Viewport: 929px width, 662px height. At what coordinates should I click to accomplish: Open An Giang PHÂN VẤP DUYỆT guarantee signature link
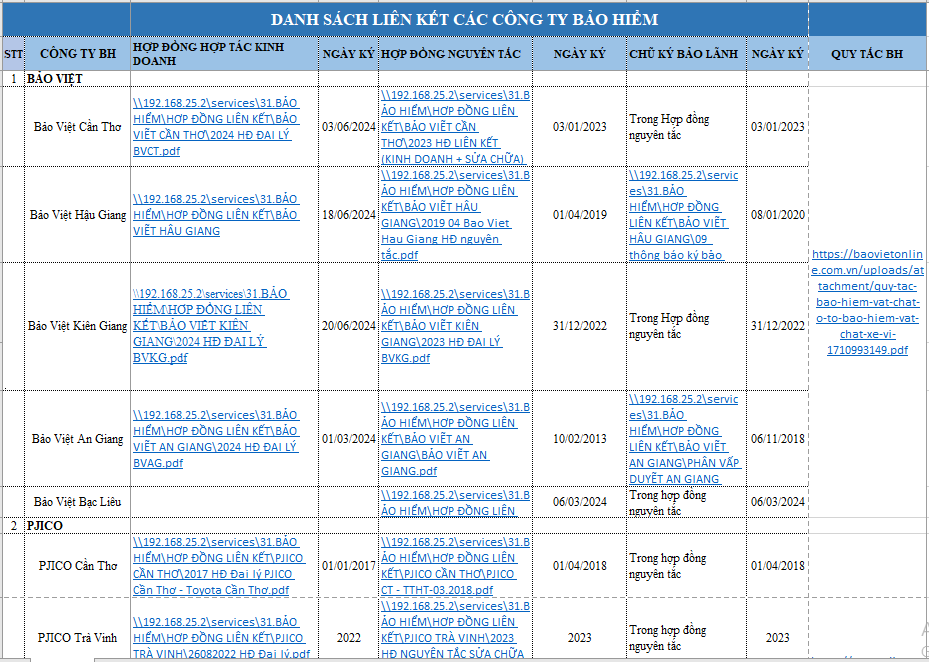pos(683,439)
